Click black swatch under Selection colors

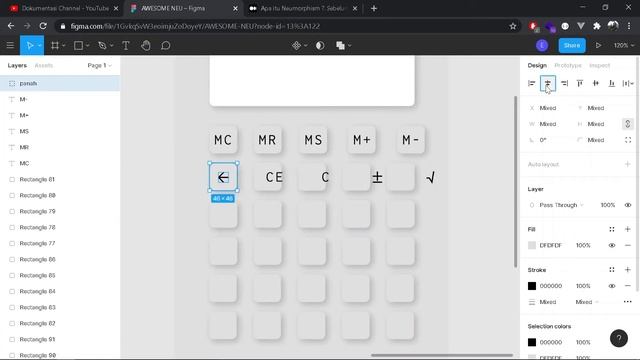pos(532,342)
